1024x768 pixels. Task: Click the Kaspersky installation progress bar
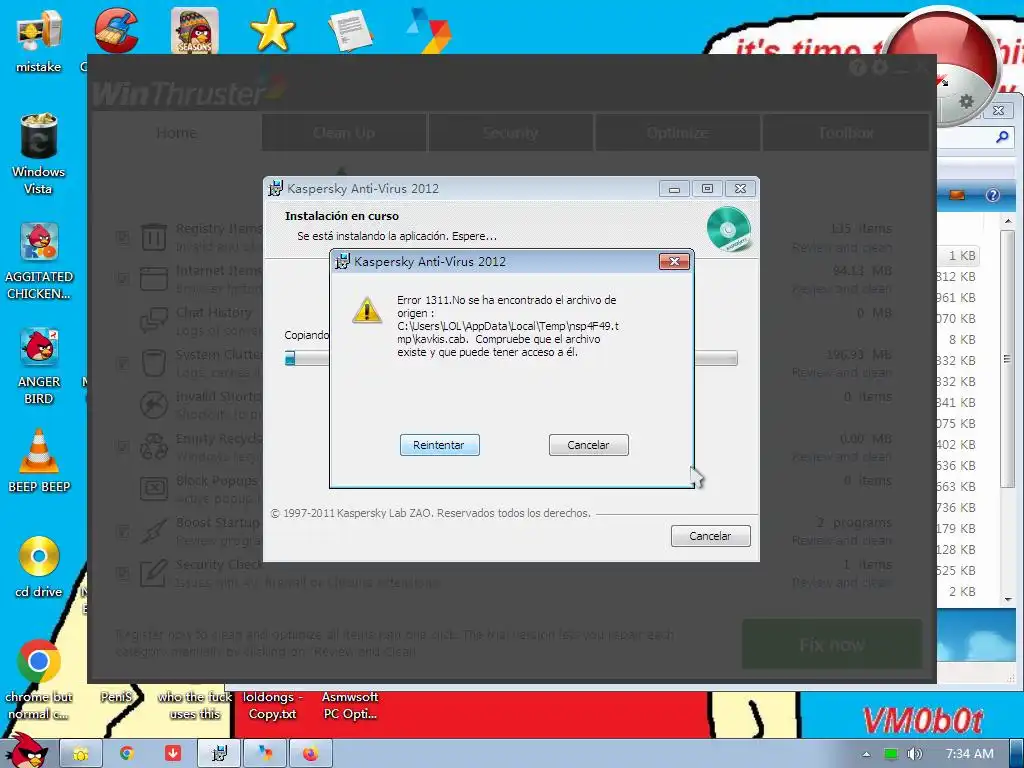511,358
